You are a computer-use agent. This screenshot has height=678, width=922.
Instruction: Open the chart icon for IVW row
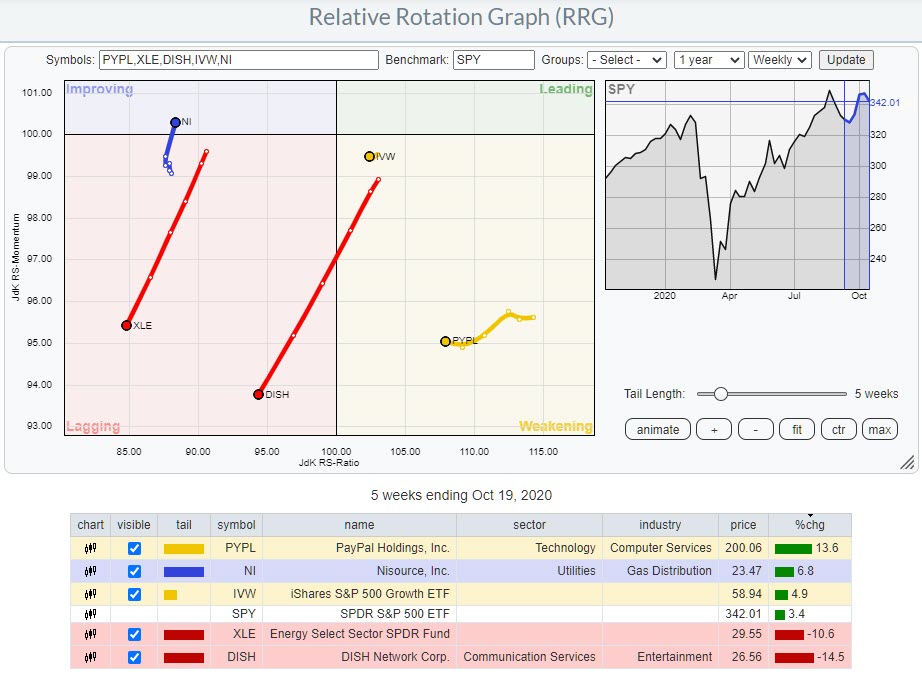tap(91, 592)
